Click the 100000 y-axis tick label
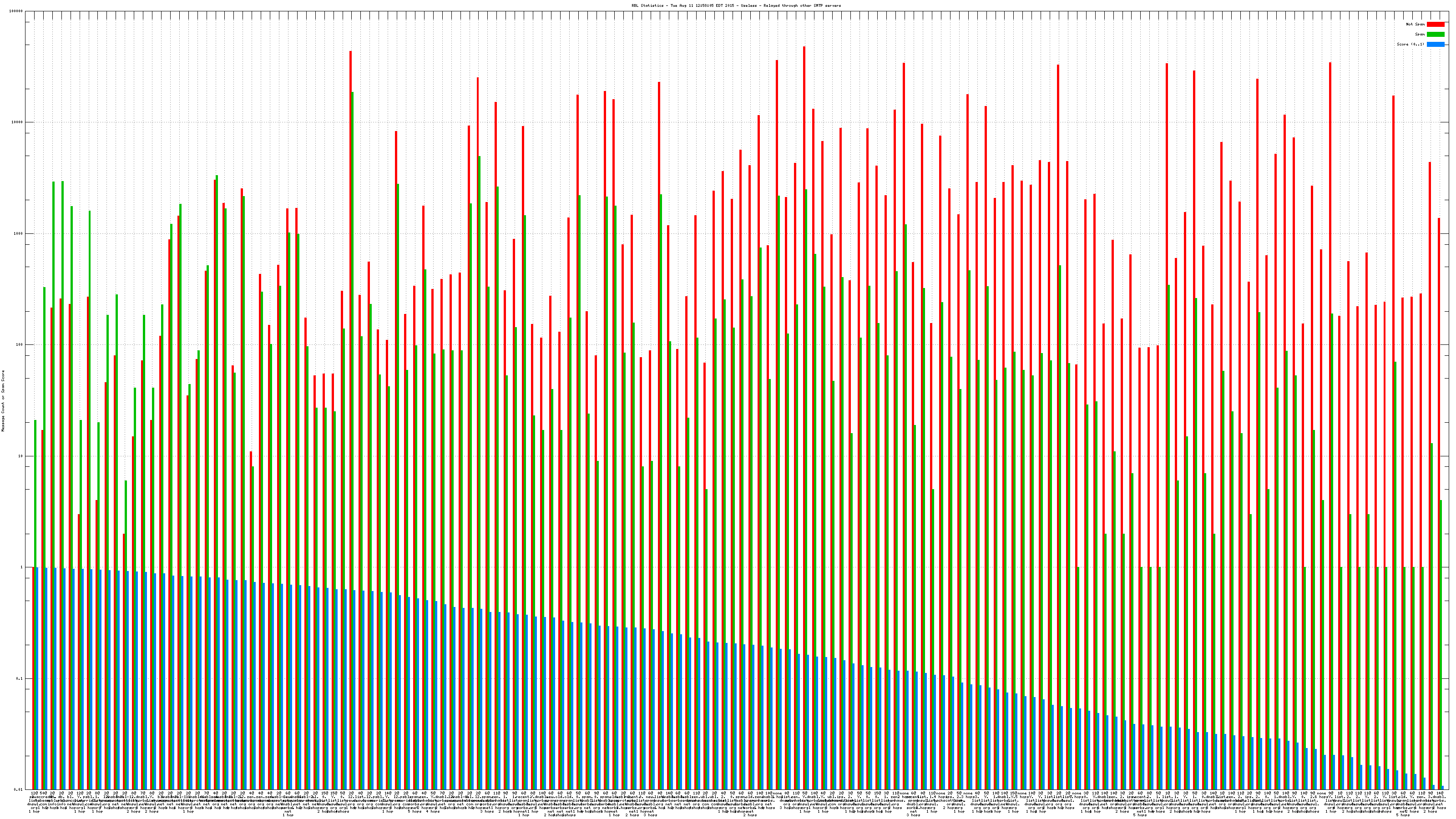The image size is (1456, 819). [17, 11]
